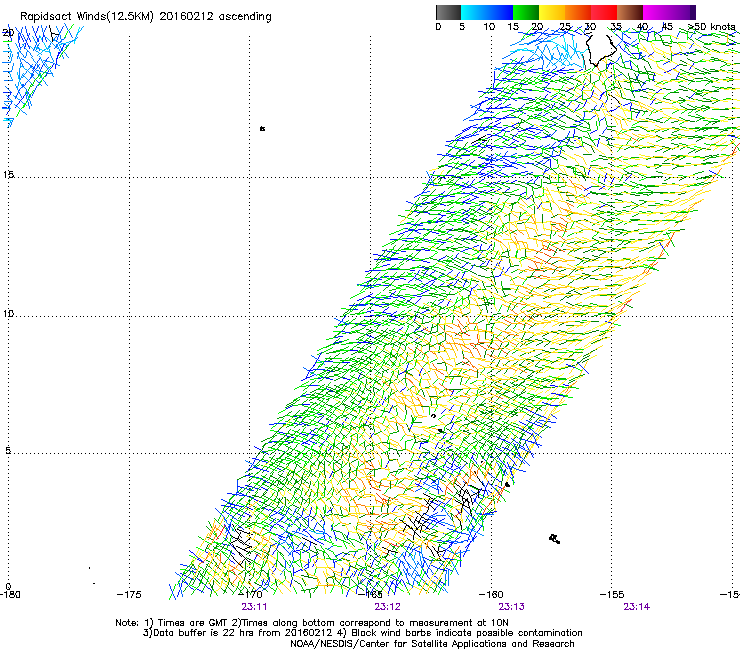Click the 'NOAA/NESDIS/Center for Satellite Applications and Research' credit
The height and width of the screenshot is (650, 740).
pyautogui.click(x=432, y=644)
